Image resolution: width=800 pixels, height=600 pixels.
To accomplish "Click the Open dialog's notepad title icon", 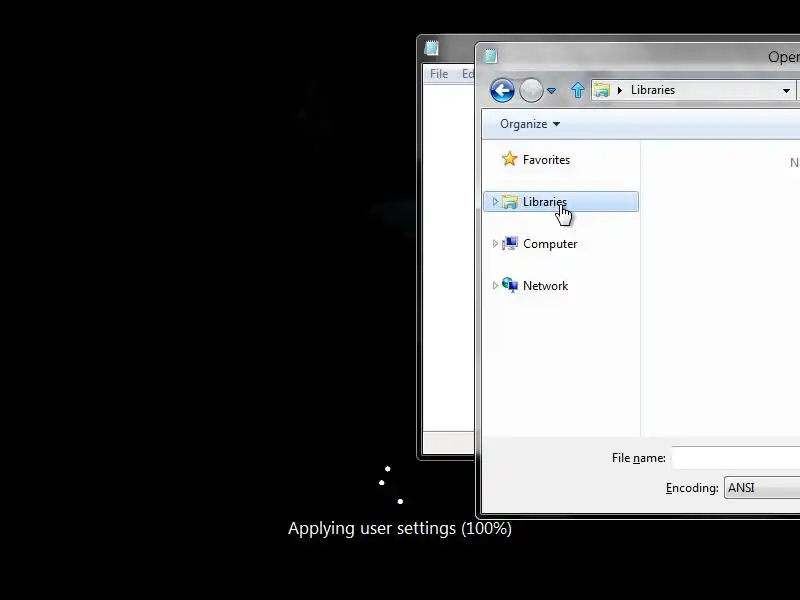I will [490, 56].
